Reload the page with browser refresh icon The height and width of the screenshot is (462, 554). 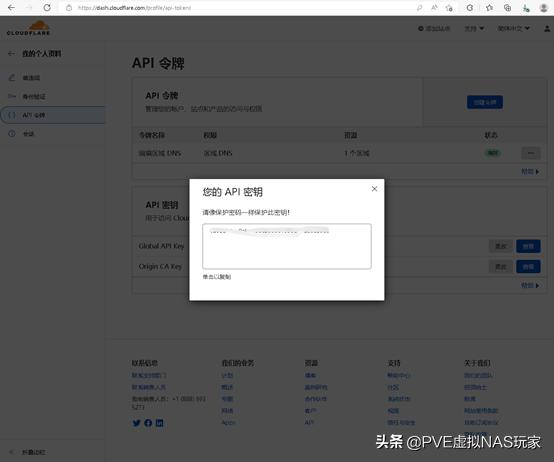(x=47, y=7)
